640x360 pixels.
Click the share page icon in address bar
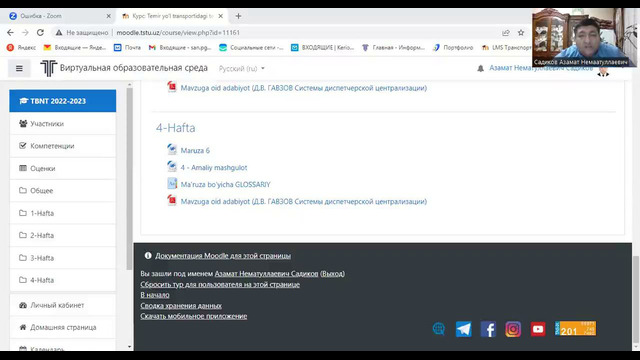[x=506, y=33]
